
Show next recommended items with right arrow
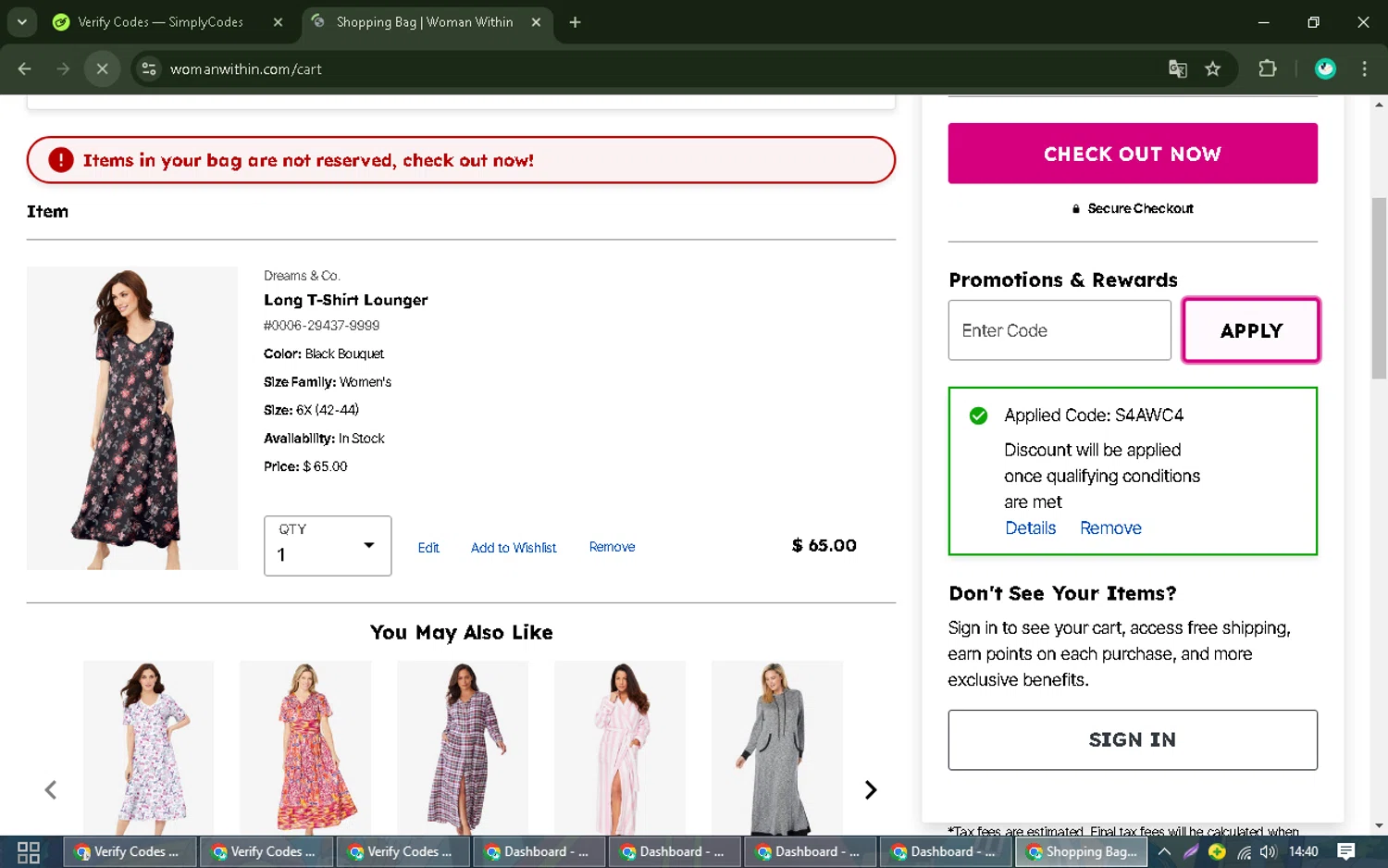coord(871,789)
